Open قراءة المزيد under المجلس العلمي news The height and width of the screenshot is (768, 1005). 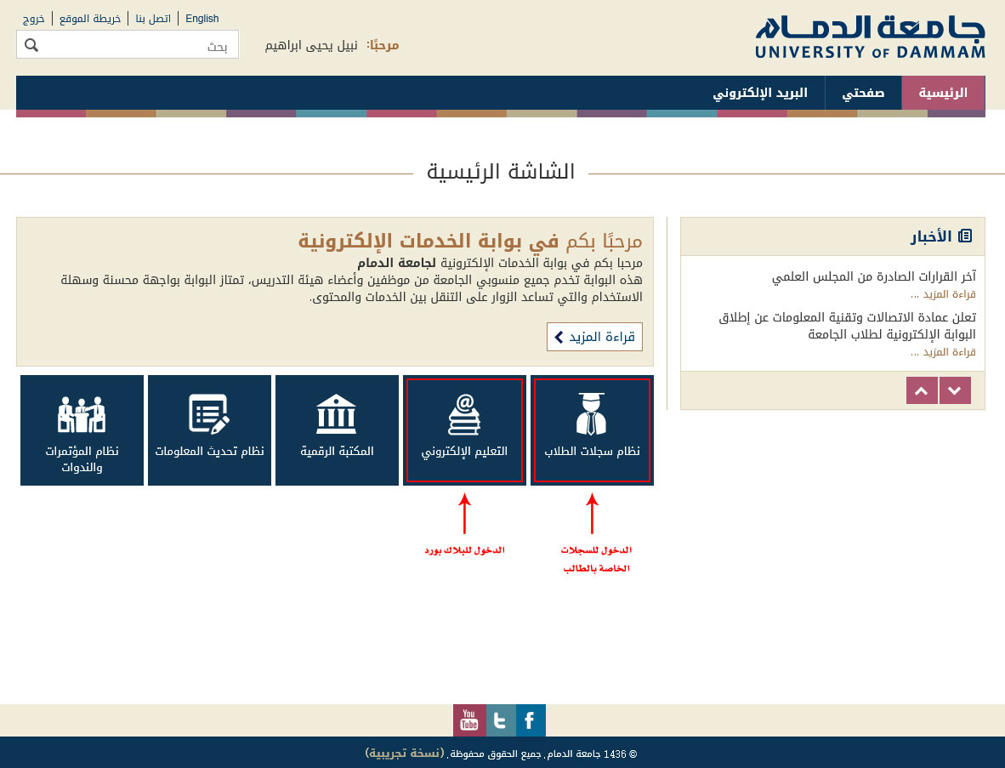943,294
